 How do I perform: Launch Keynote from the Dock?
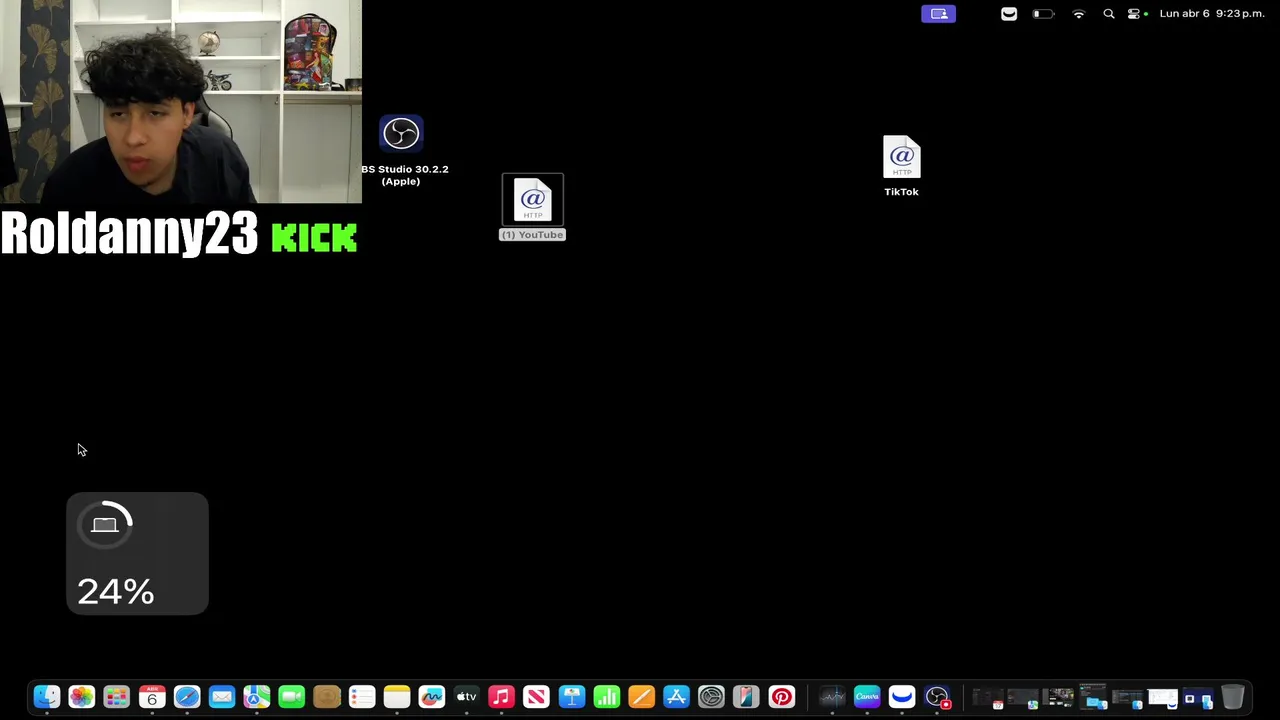[572, 697]
